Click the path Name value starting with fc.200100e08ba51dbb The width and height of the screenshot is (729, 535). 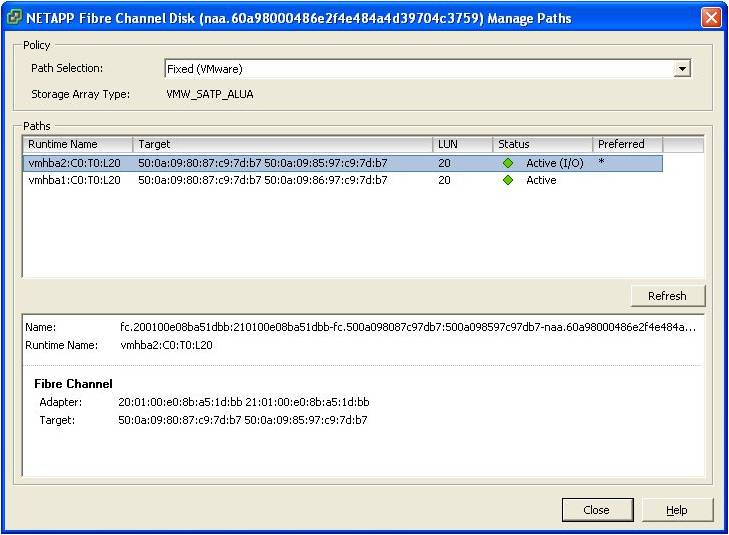(x=407, y=327)
